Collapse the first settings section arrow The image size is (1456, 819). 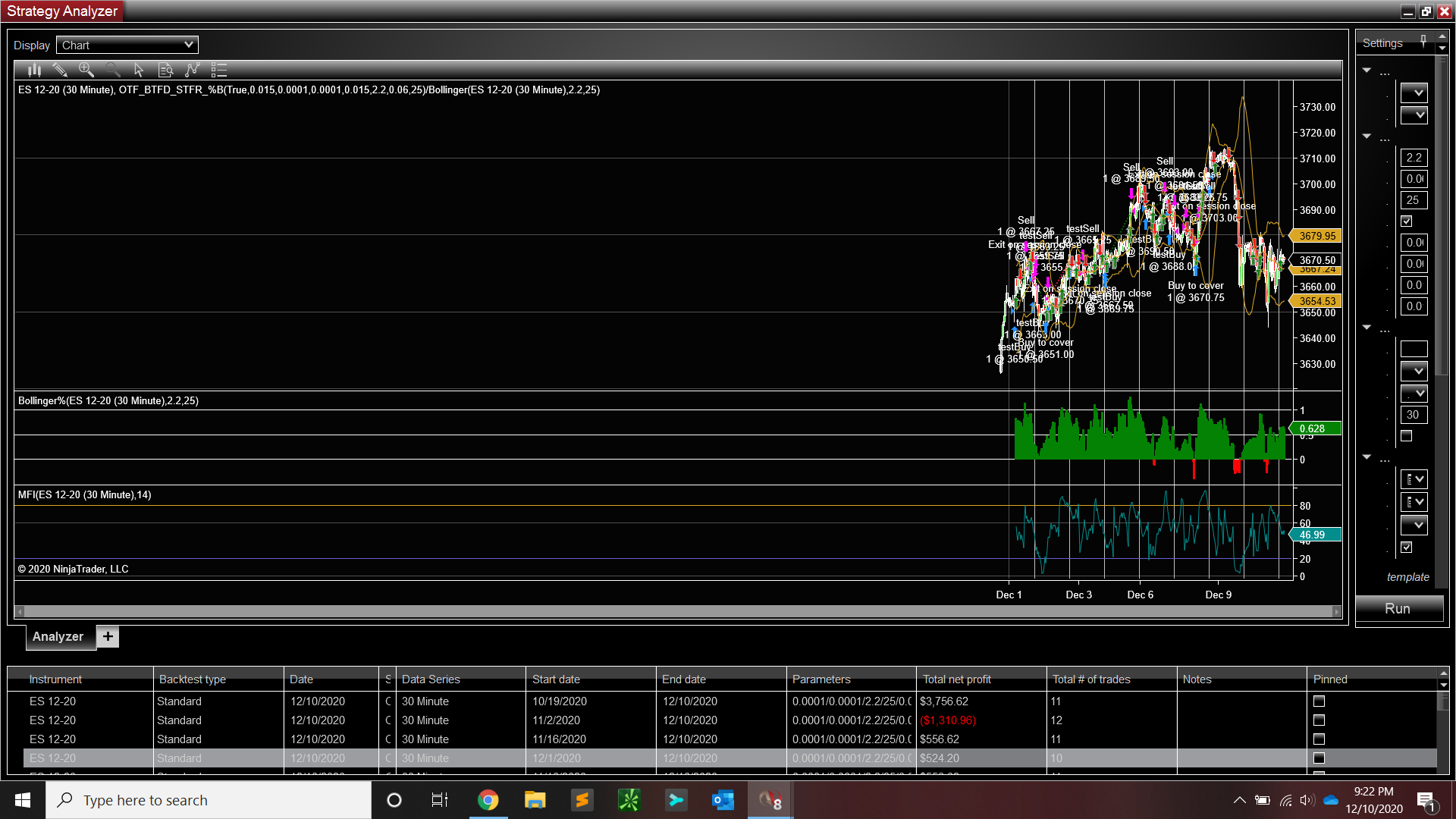pyautogui.click(x=1367, y=71)
